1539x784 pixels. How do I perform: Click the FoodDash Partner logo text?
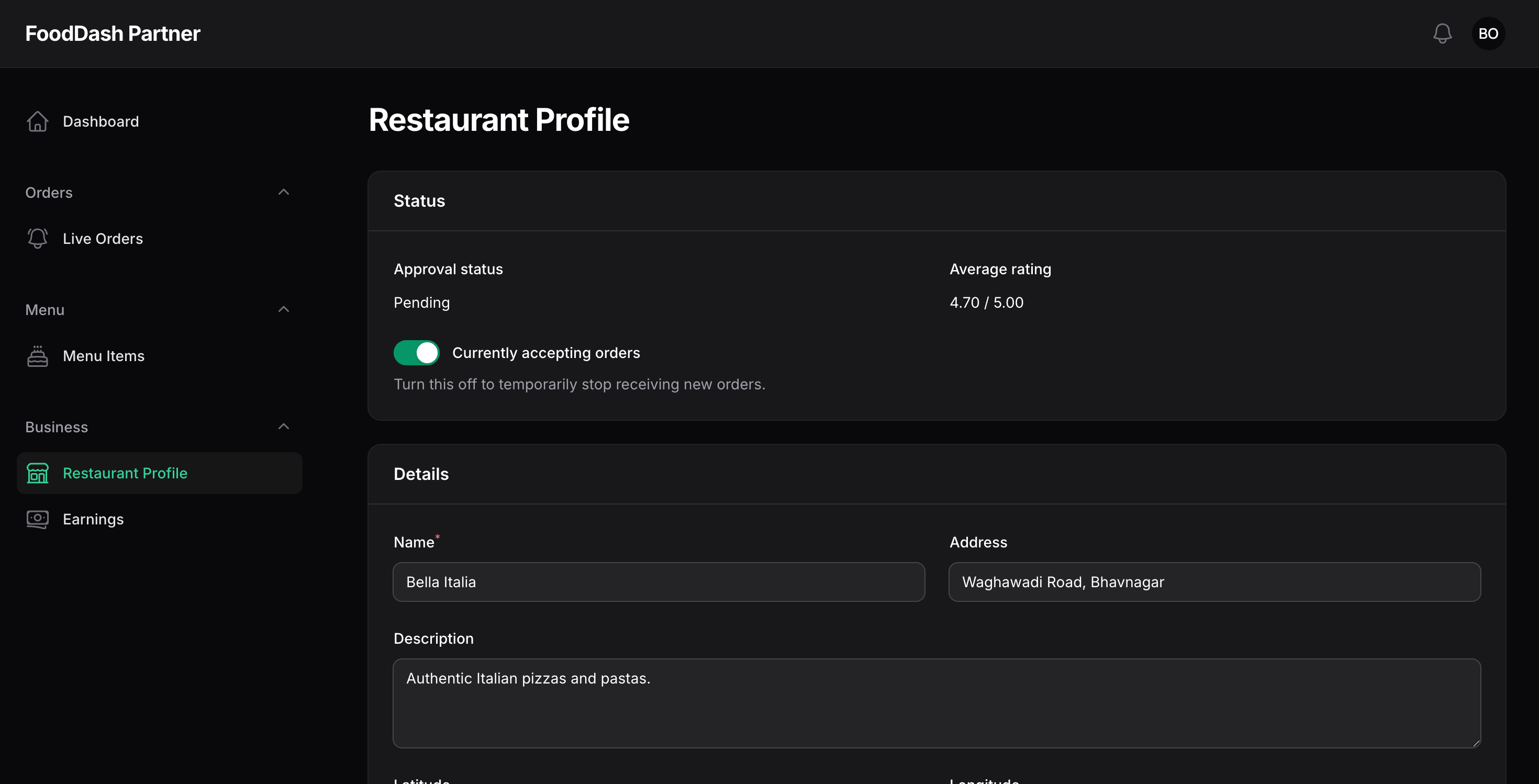(113, 33)
